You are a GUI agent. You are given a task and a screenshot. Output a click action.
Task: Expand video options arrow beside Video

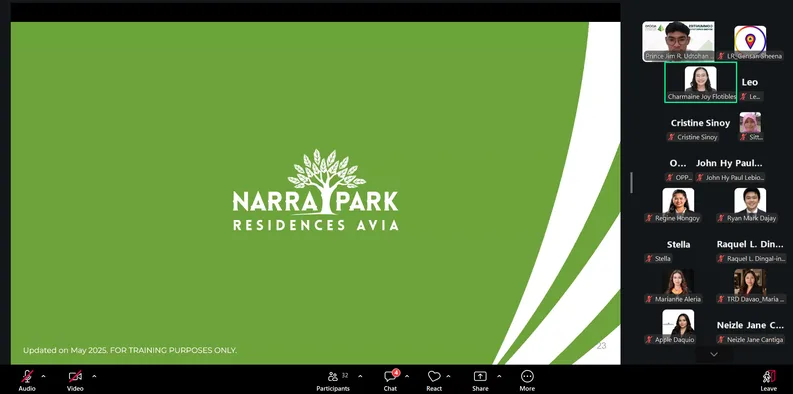coord(94,376)
